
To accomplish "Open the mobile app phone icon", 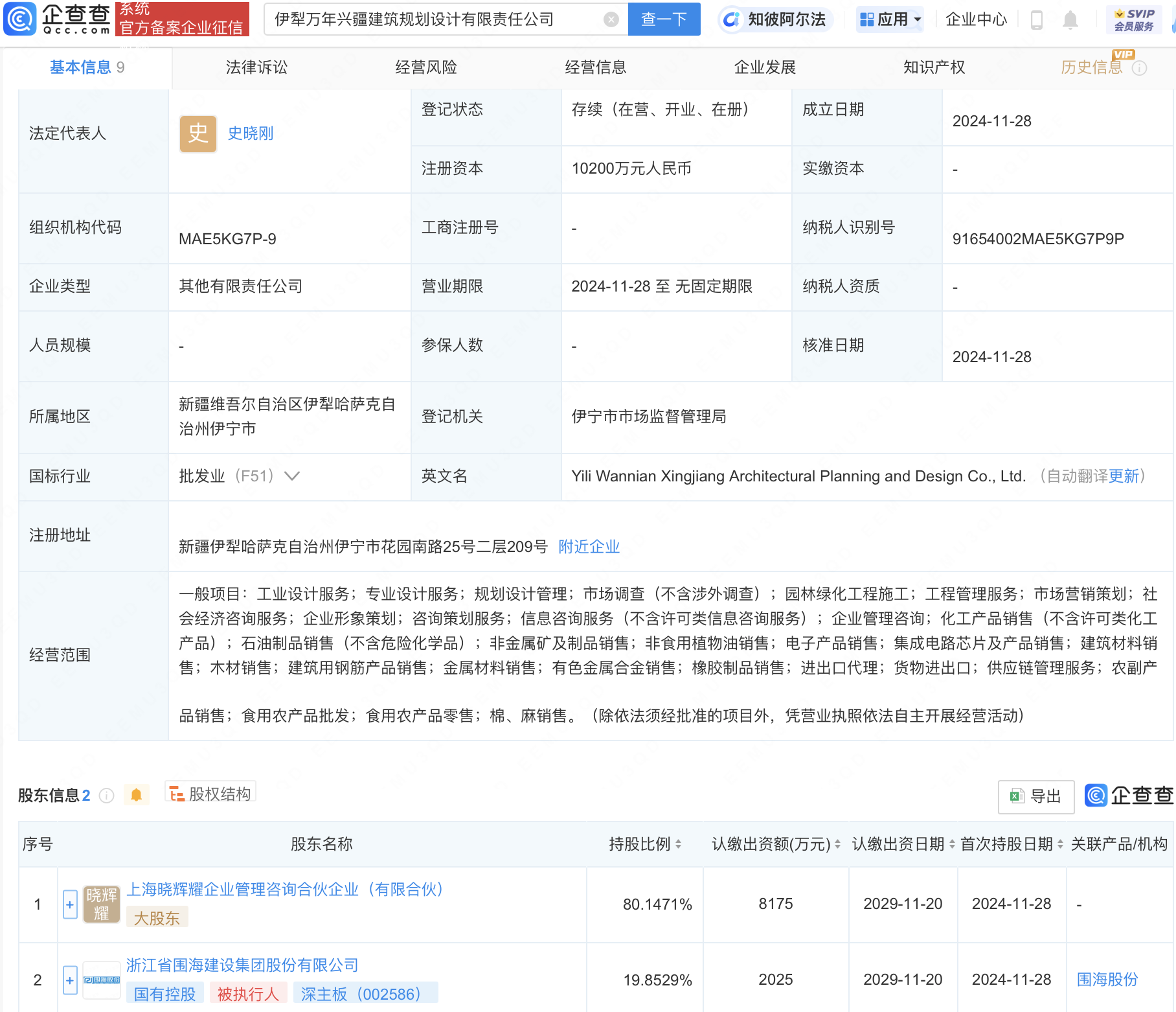I will (1036, 20).
